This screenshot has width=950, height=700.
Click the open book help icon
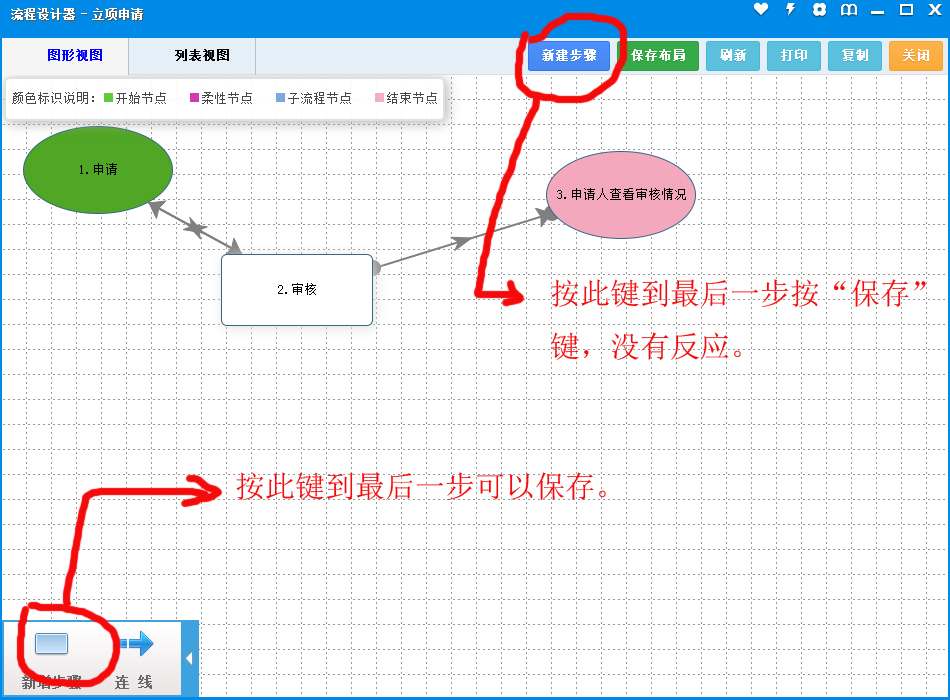848,10
